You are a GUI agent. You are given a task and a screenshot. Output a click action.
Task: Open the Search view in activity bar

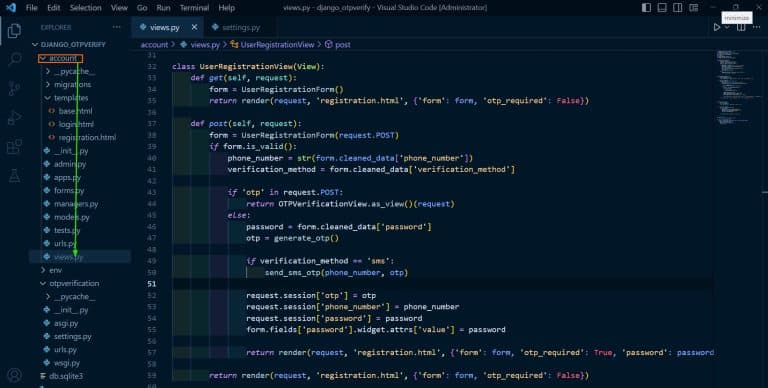click(14, 60)
